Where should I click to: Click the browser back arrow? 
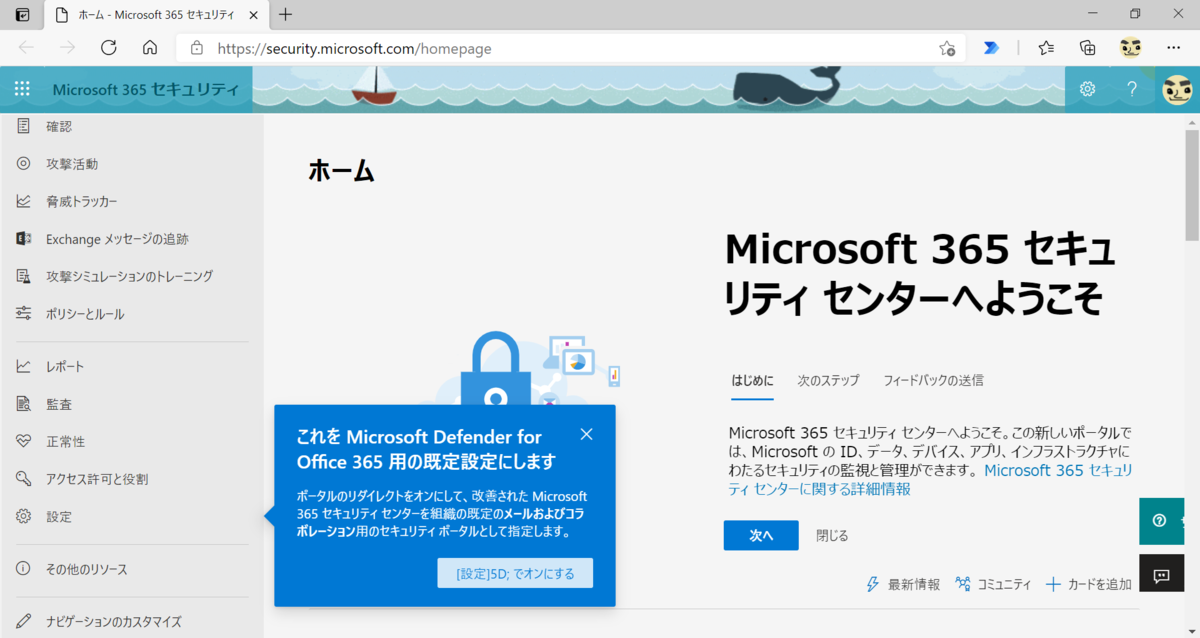tap(26, 47)
